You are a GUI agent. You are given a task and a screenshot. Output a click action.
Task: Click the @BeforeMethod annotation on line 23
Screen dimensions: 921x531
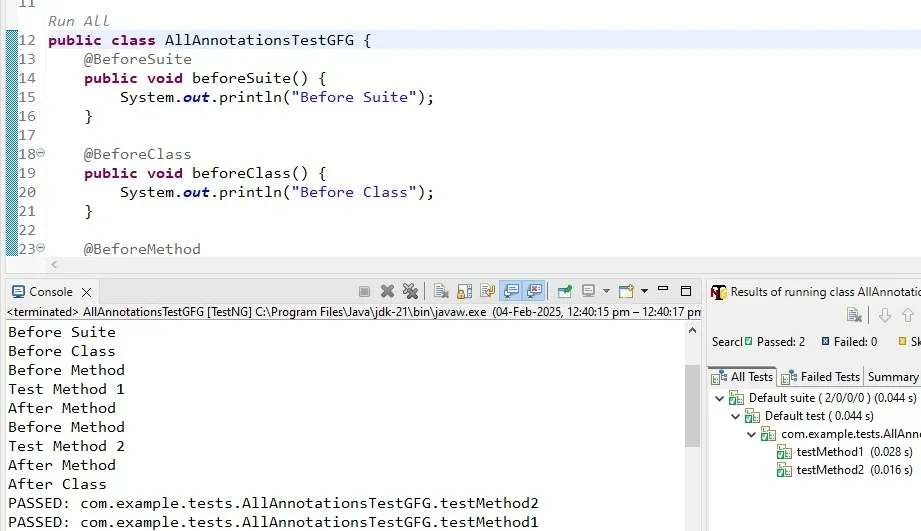coord(142,249)
